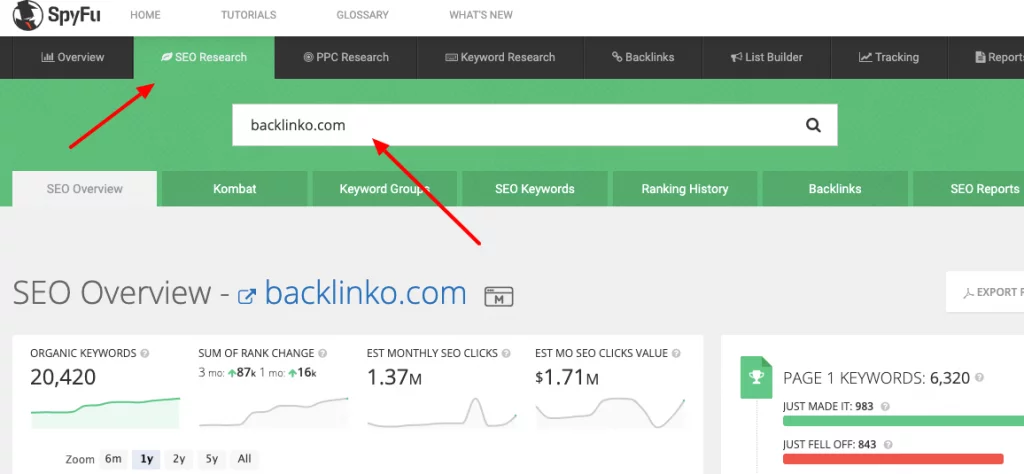
Task: Select the SEO Overview sub-tab
Action: [x=84, y=189]
